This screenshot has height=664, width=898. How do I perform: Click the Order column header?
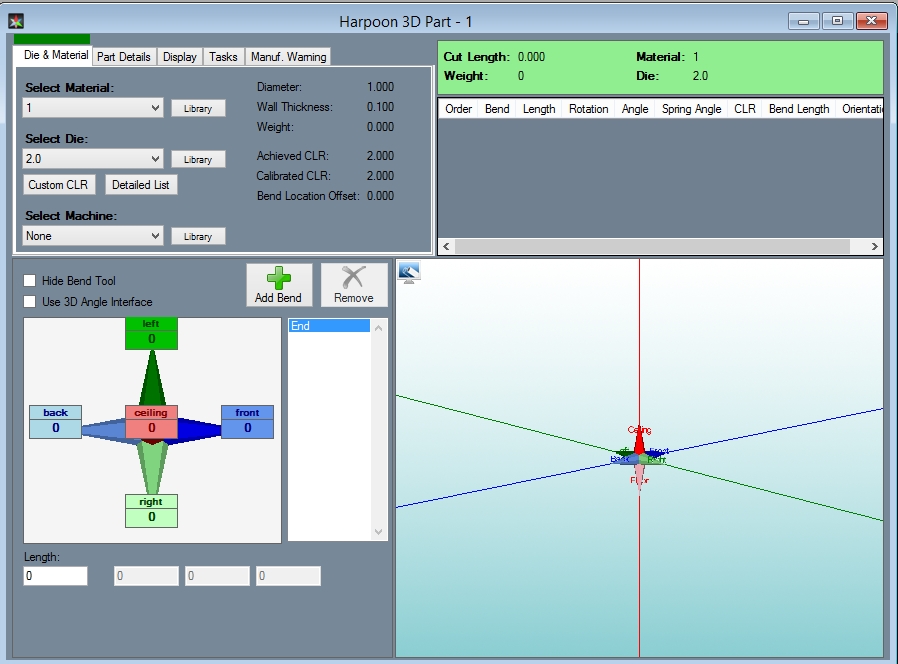459,109
